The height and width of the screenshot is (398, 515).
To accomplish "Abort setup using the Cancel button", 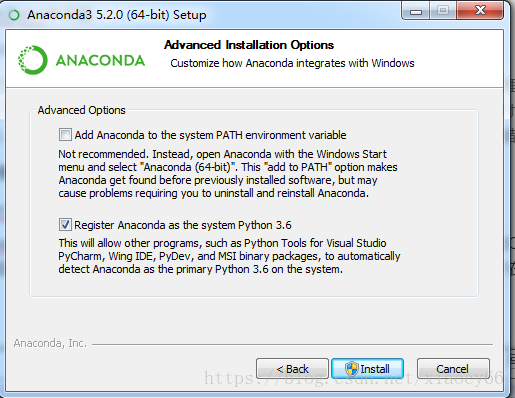I will pyautogui.click(x=453, y=369).
